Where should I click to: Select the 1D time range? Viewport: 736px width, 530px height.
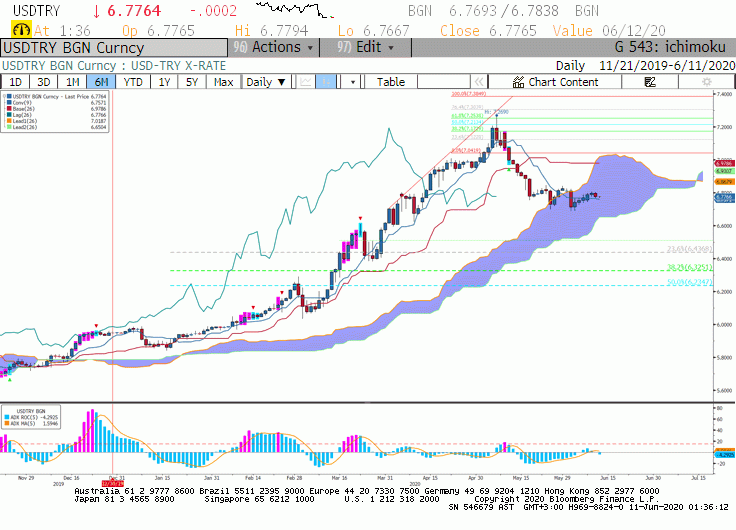(x=15, y=82)
